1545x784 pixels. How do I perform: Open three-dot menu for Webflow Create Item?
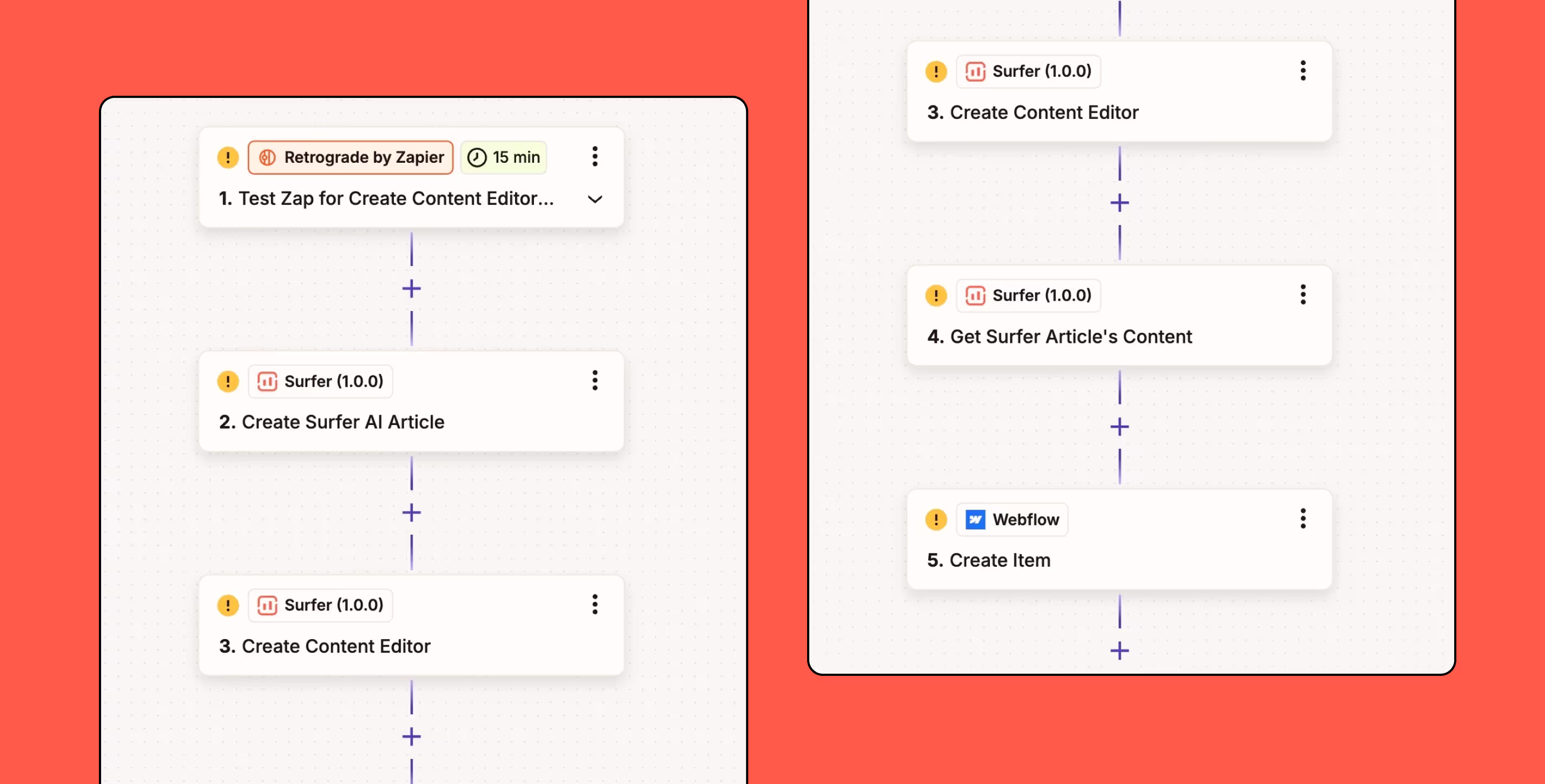pyautogui.click(x=1303, y=519)
